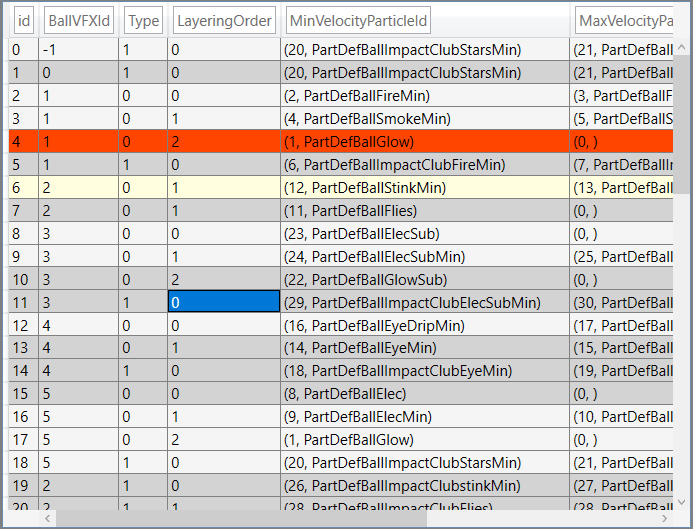
Task: Select the BallVFXId cell showing -1
Action: point(78,49)
